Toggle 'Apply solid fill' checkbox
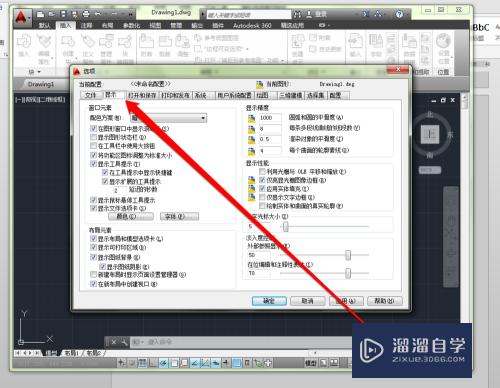Image resolution: width=500 pixels, height=388 pixels. (262, 189)
